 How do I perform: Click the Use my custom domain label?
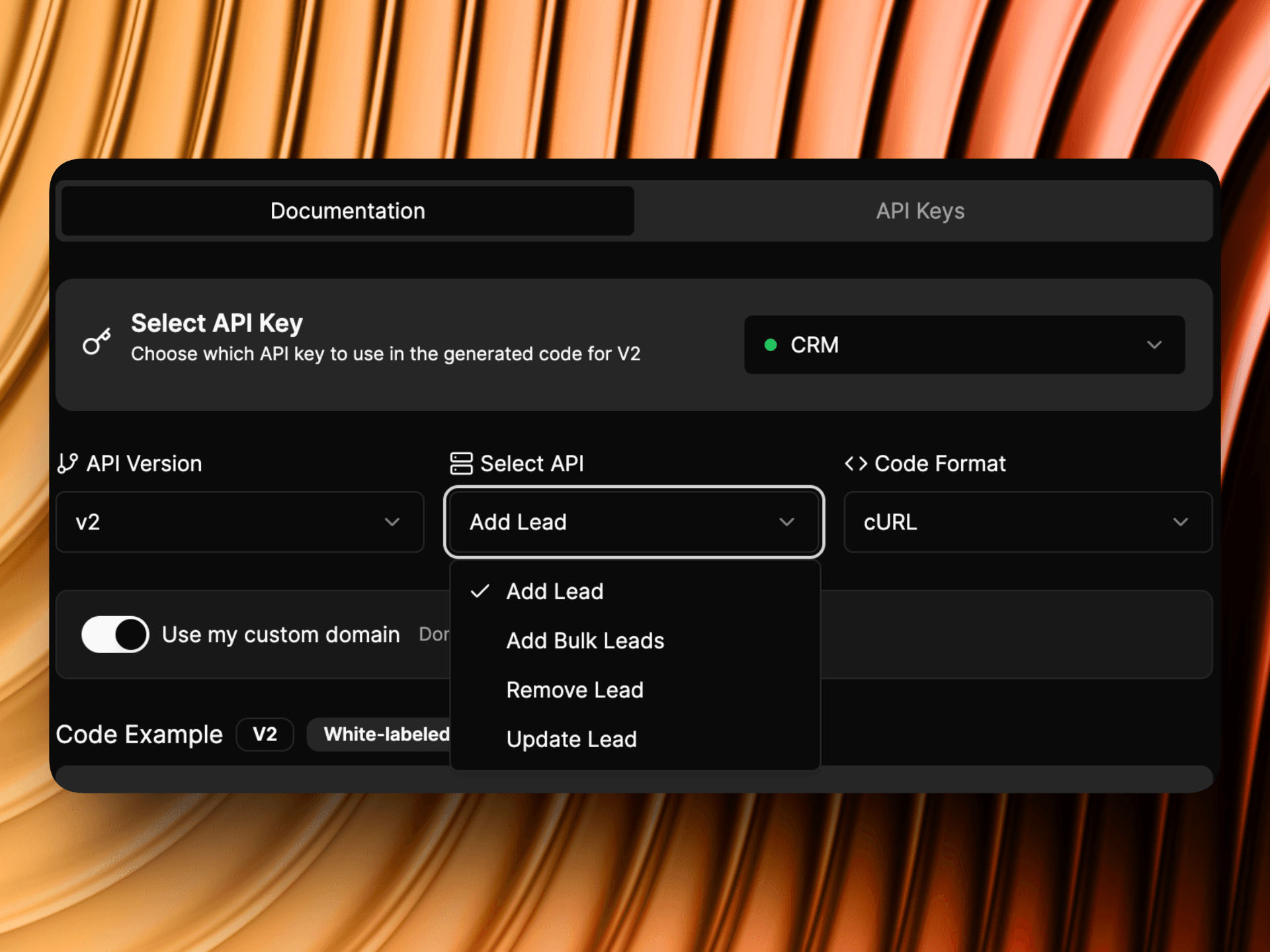pos(280,635)
